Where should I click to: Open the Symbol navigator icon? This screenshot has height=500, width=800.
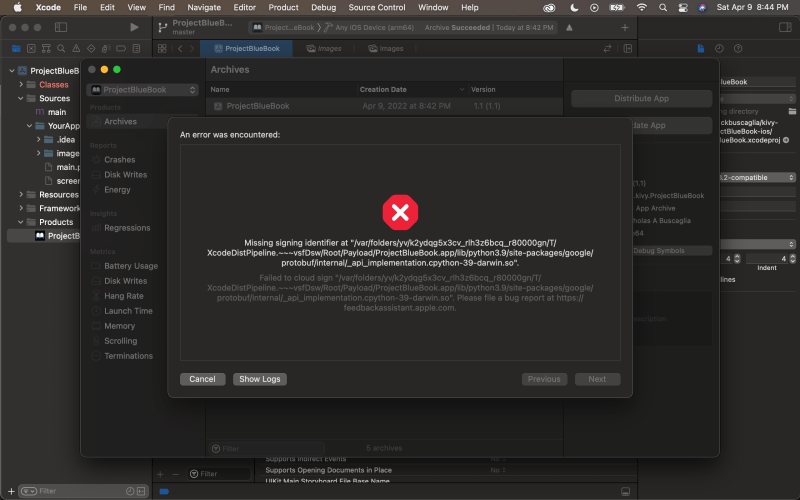(x=46, y=48)
